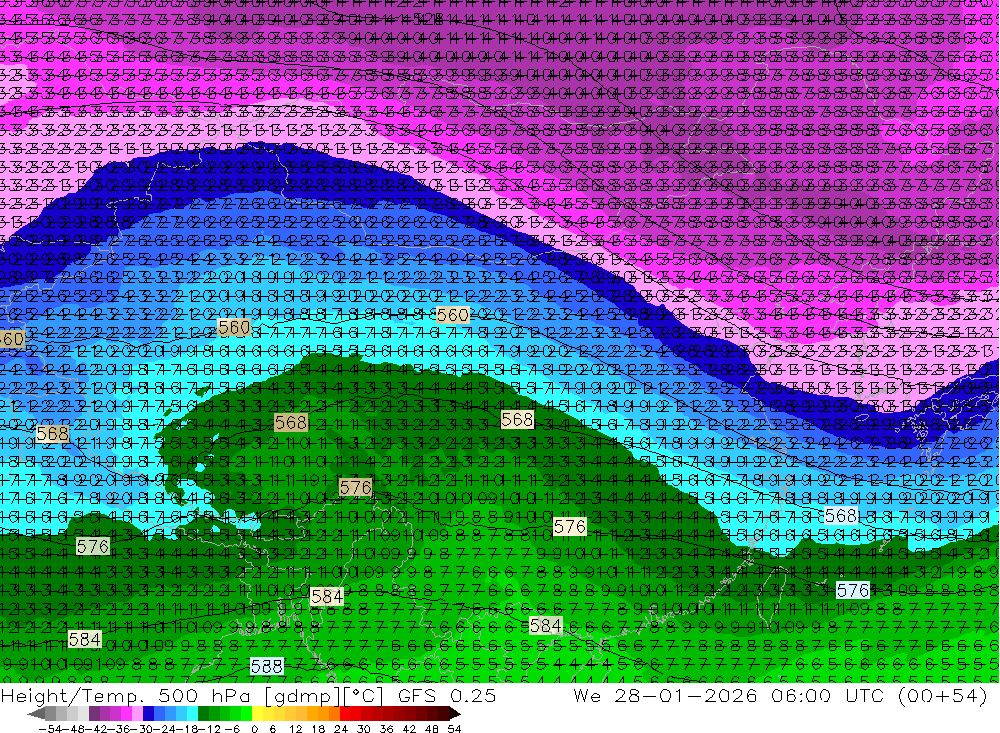
Task: Pick the dark purple legend swatch
Action: [x=94, y=713]
